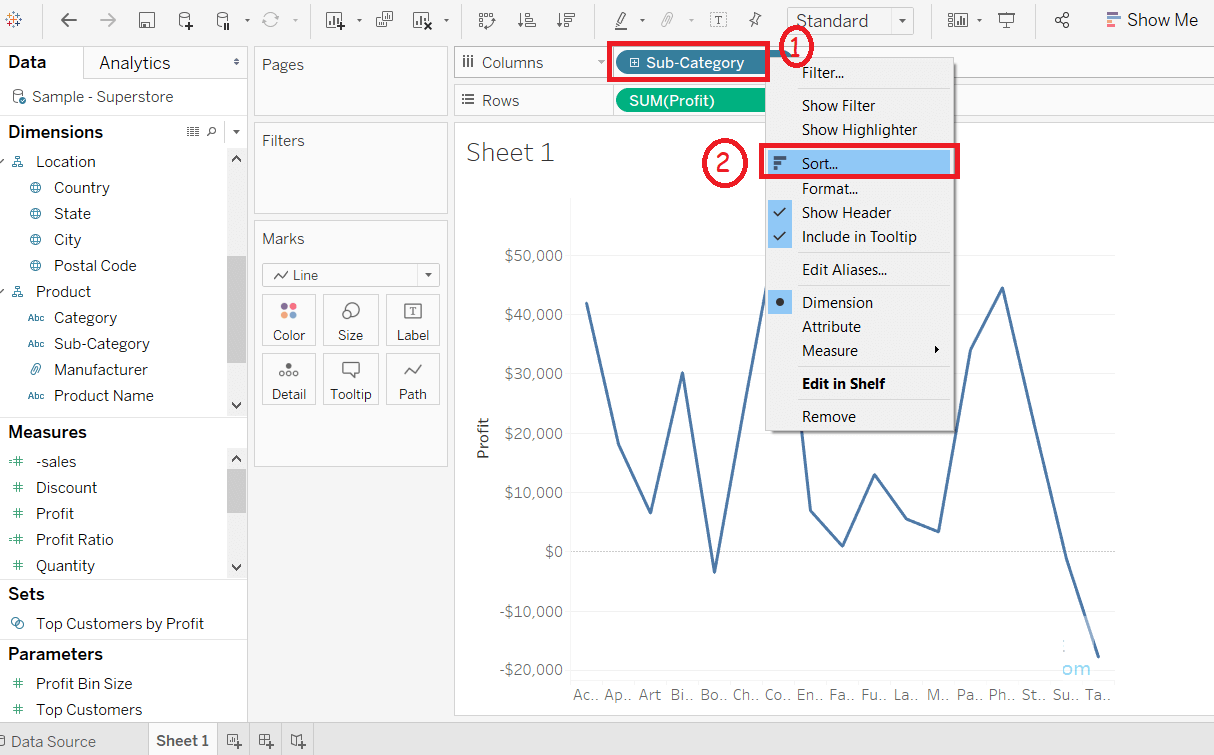Viewport: 1214px width, 755px height.
Task: Click the Save icon in toolbar
Action: (x=146, y=20)
